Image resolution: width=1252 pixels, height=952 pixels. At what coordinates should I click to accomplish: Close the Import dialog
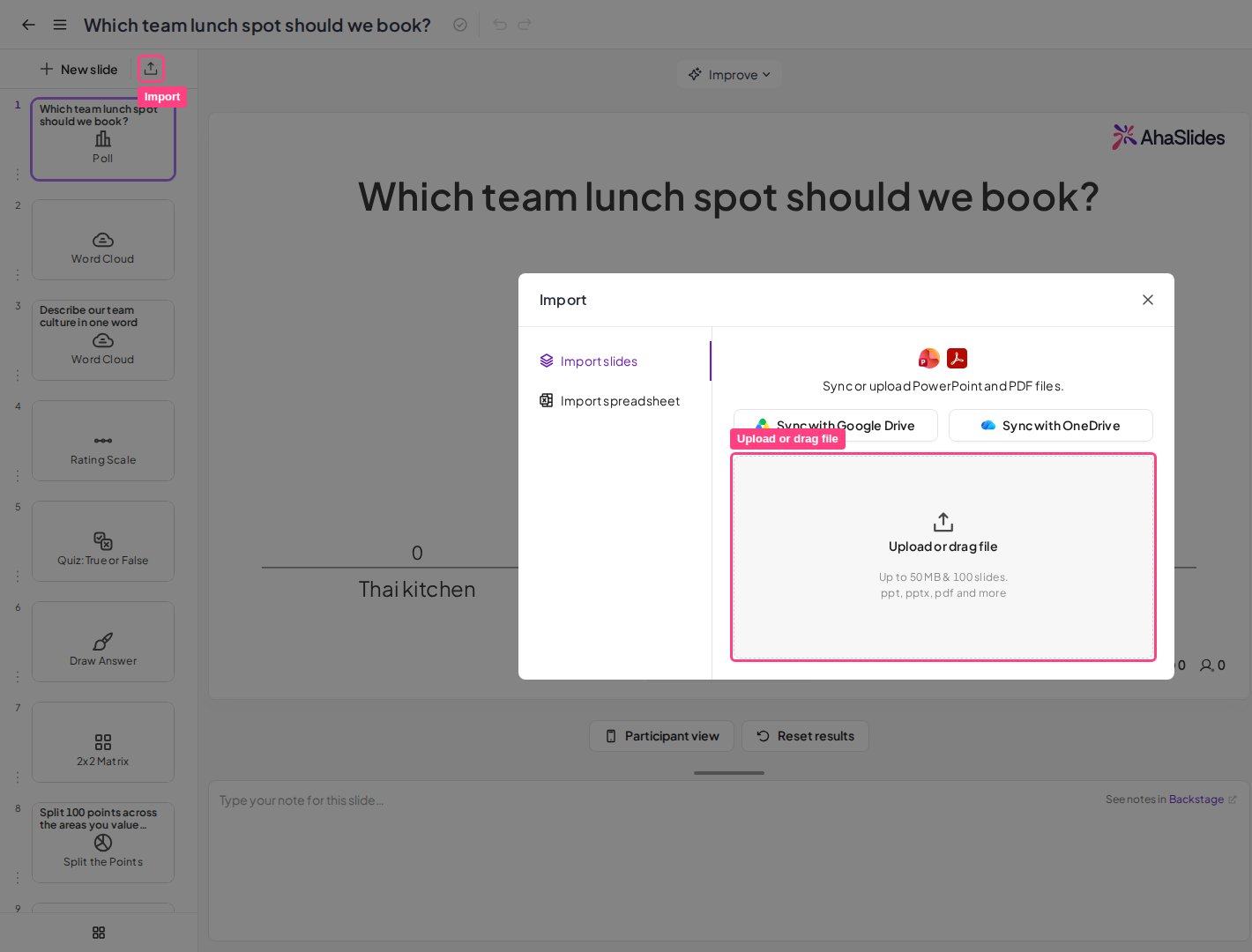1148,300
